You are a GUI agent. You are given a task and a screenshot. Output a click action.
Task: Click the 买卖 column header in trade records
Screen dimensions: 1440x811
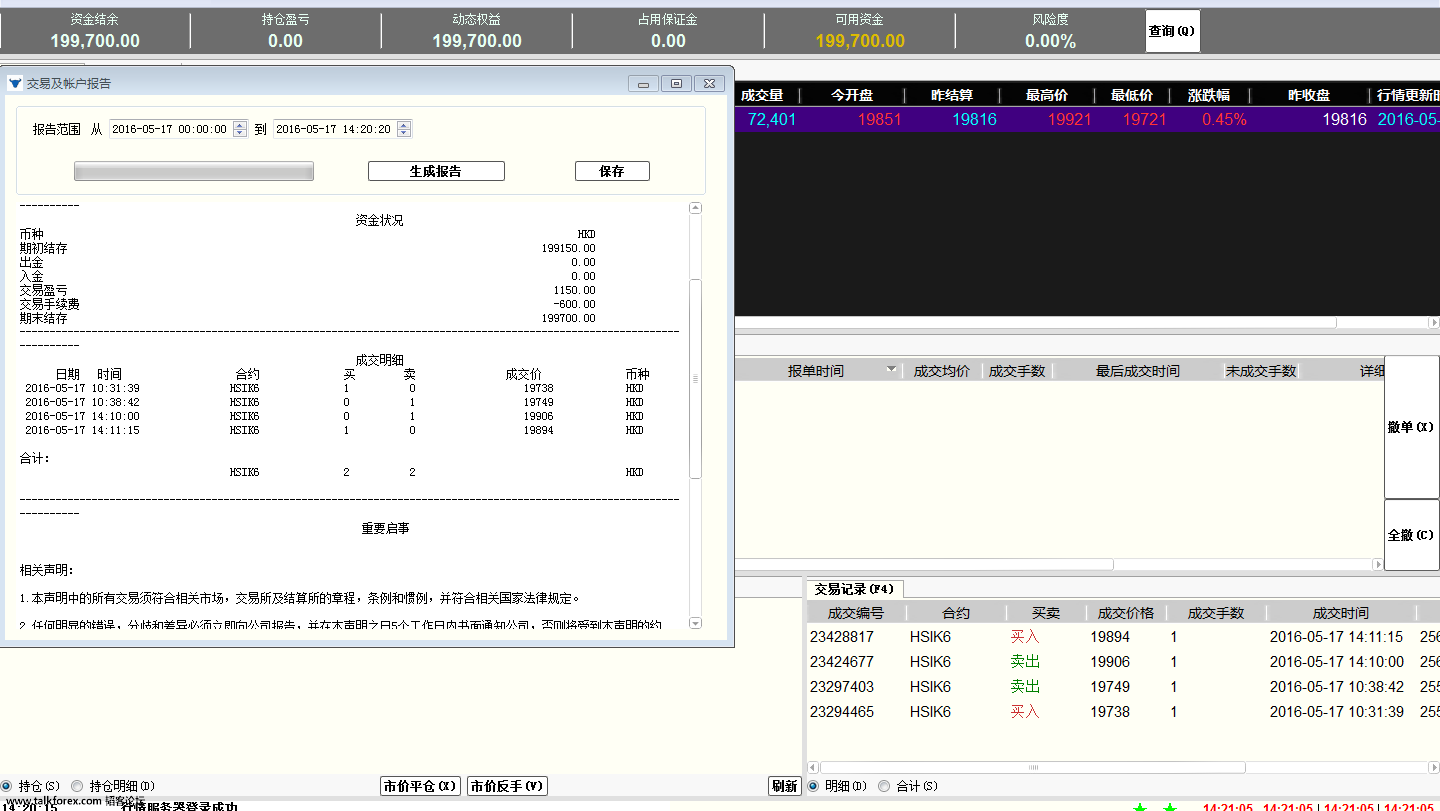pyautogui.click(x=1045, y=613)
